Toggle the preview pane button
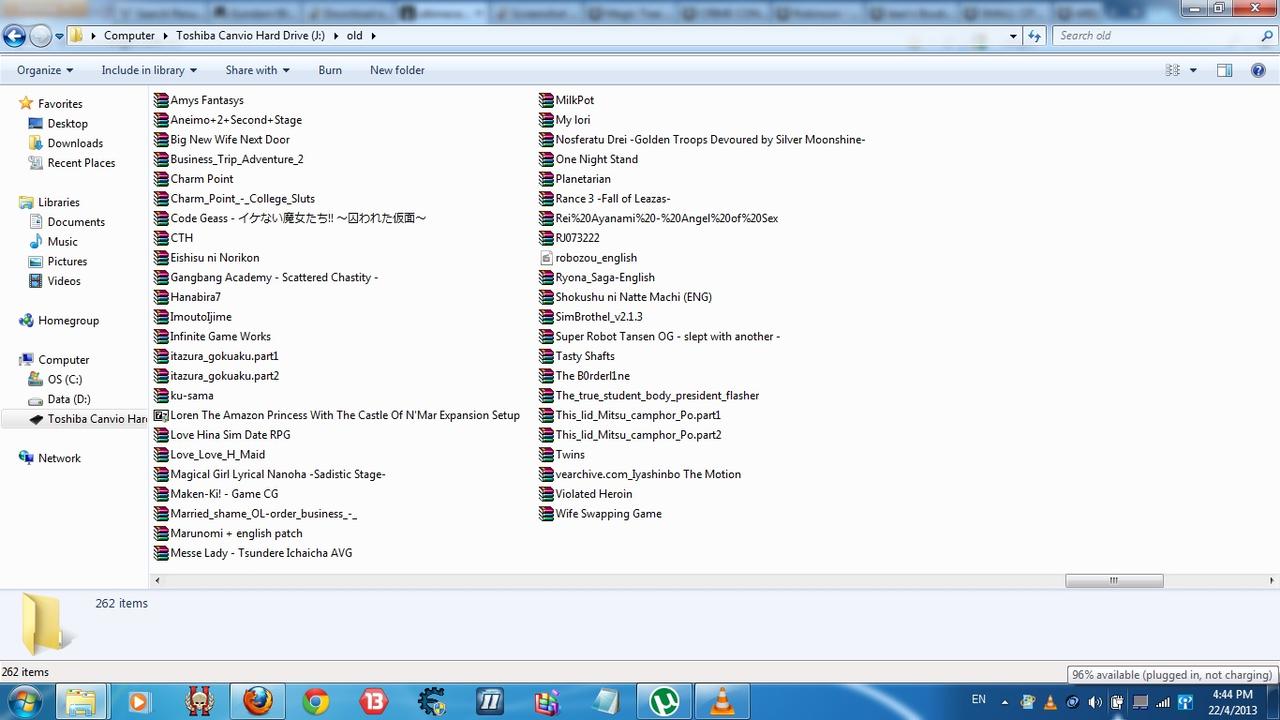The width and height of the screenshot is (1280, 720). click(x=1224, y=70)
